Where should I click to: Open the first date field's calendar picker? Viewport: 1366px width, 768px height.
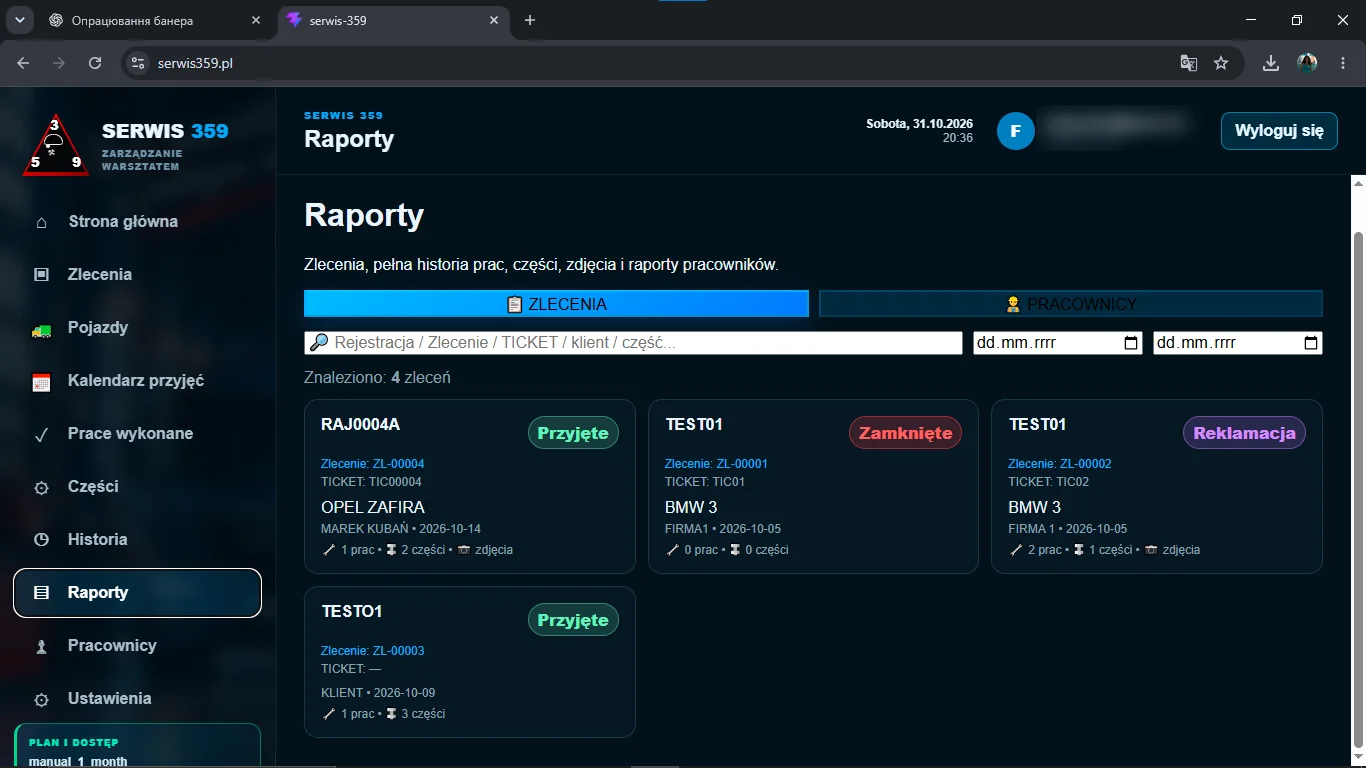tap(1131, 343)
